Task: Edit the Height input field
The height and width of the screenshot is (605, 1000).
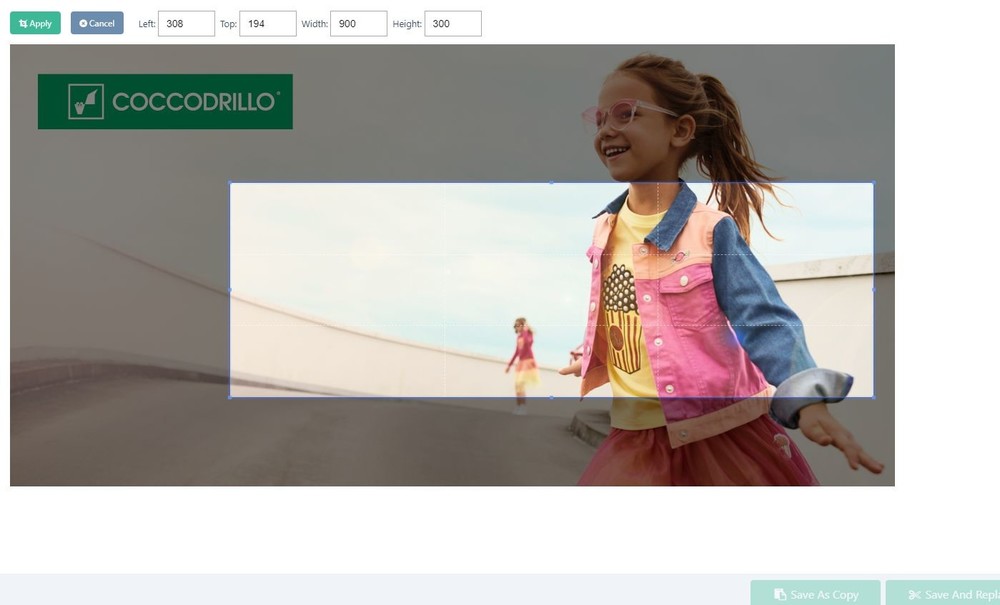Action: pos(452,23)
